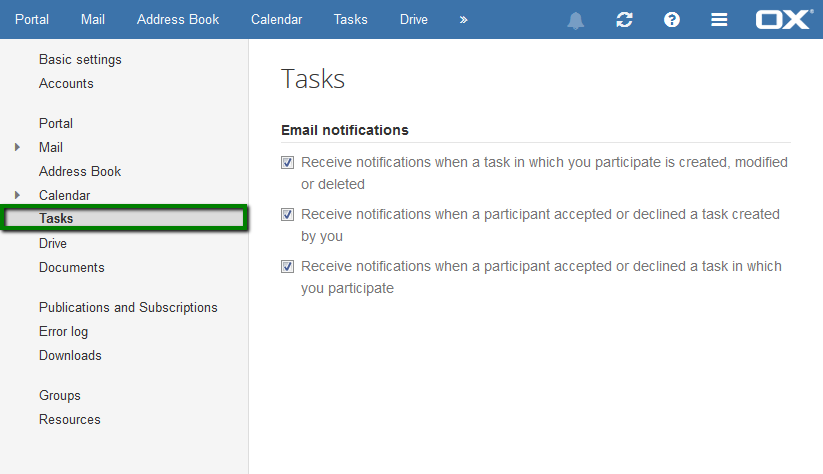
Task: Expand the Calendar settings tree node
Action: coord(17,195)
